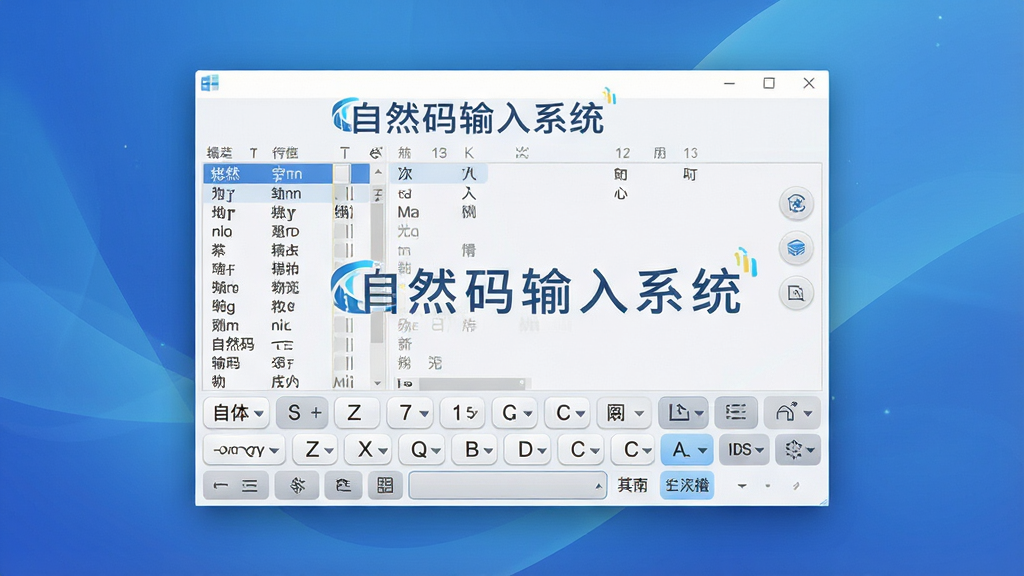Open the bordered character dropdown before the export icon
The image size is (1024, 576).
pos(624,413)
